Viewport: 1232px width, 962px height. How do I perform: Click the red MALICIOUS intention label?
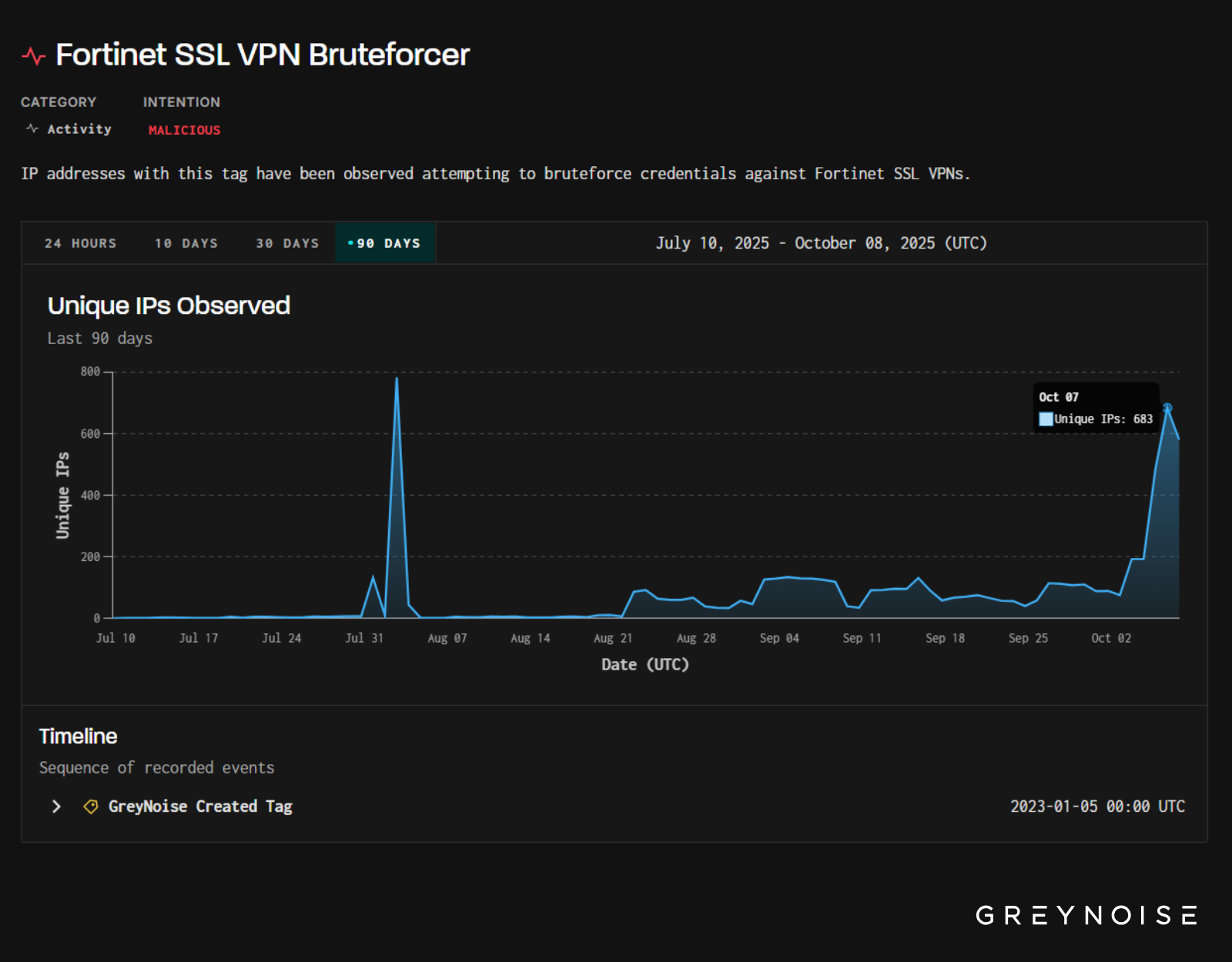tap(184, 130)
